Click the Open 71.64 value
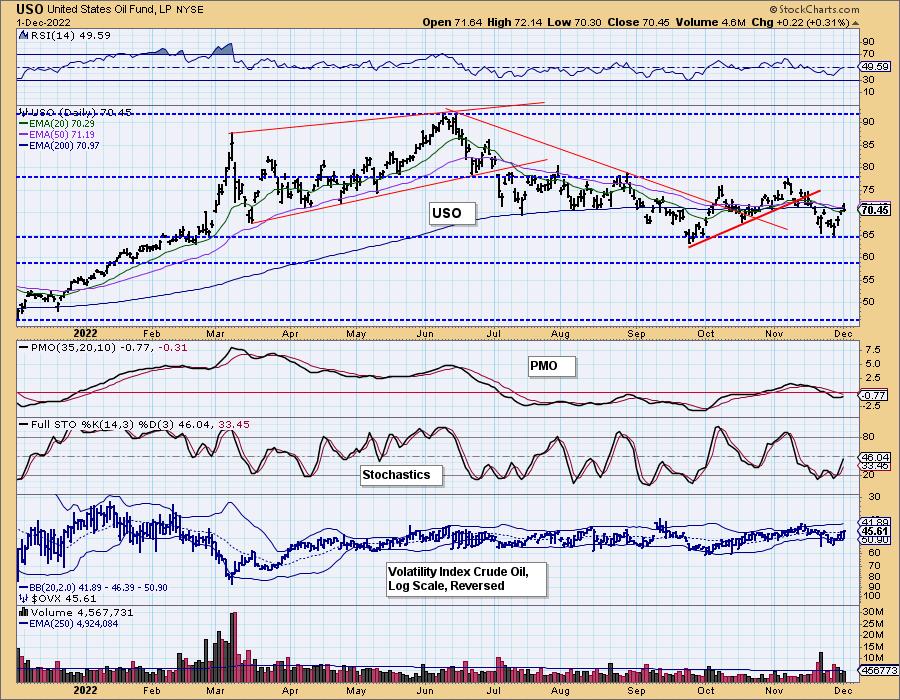The height and width of the screenshot is (700, 900). (453, 22)
